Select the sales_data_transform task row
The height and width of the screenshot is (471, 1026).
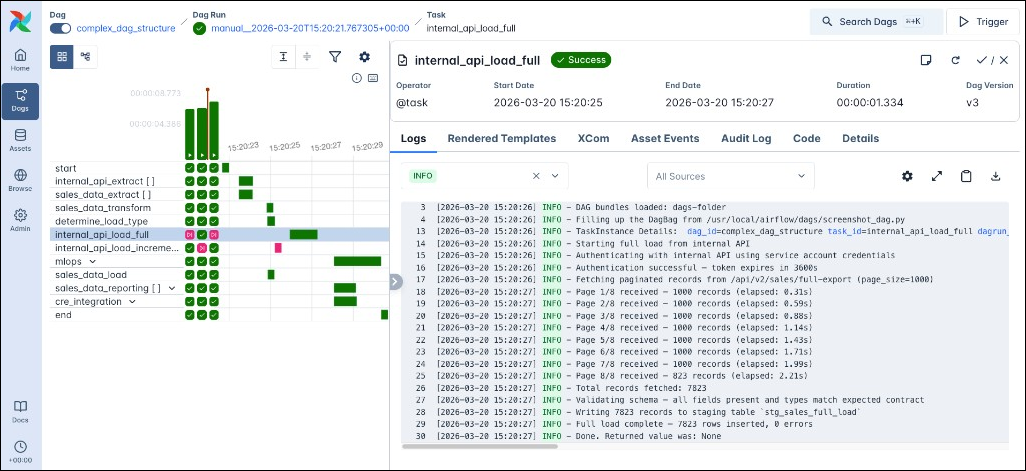[x=116, y=208]
